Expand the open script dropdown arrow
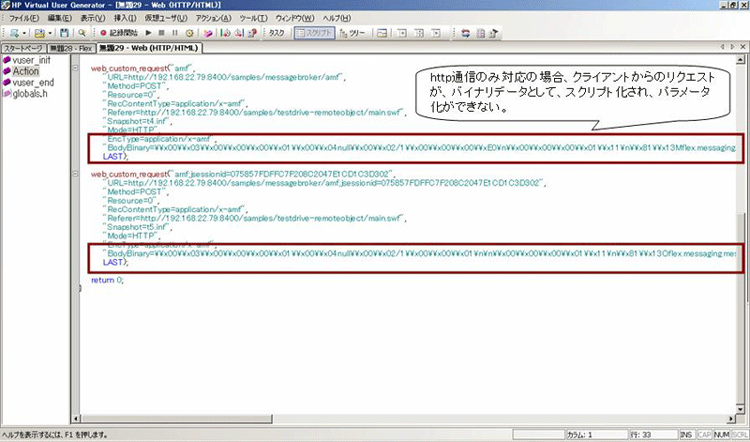The width and height of the screenshot is (750, 442). (x=49, y=33)
